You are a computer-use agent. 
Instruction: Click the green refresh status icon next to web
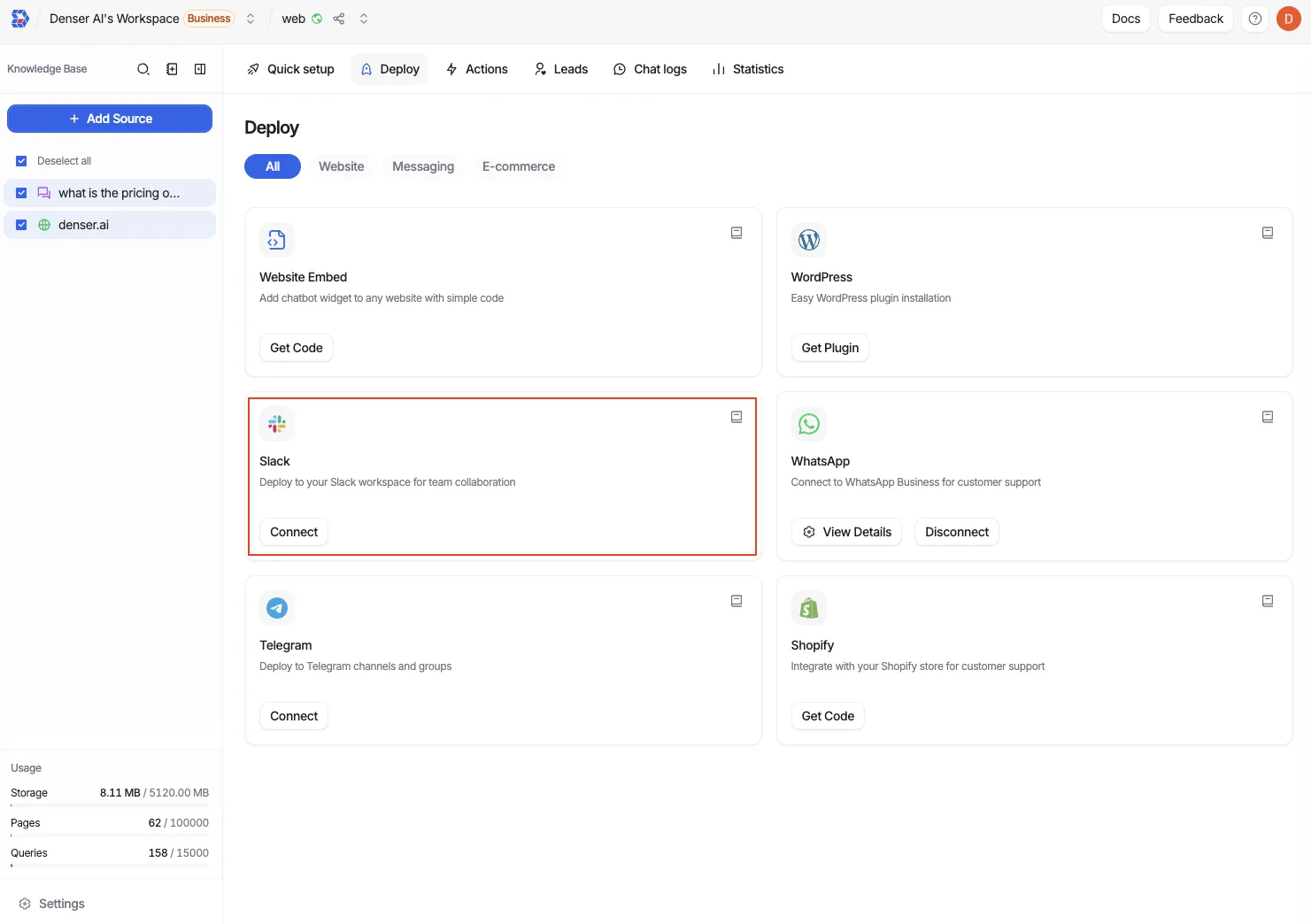(317, 19)
